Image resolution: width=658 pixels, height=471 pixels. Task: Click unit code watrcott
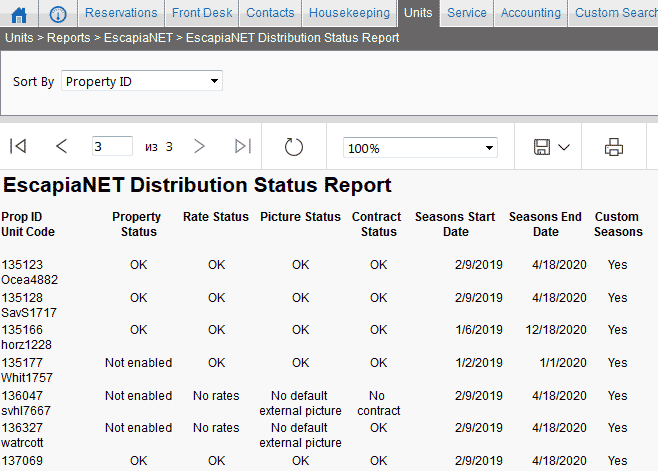click(x=22, y=443)
